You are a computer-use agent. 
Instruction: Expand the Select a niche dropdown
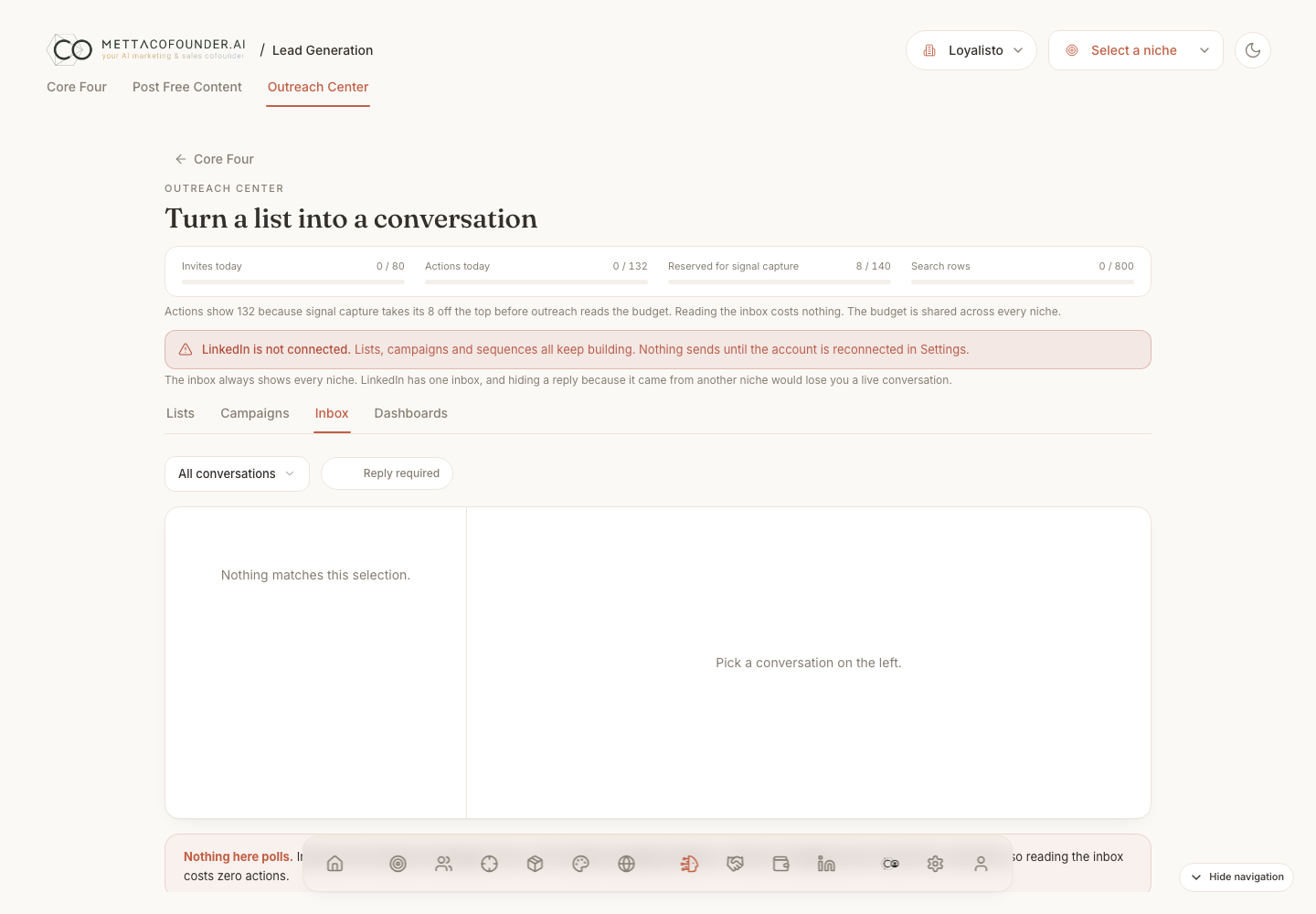[1136, 50]
